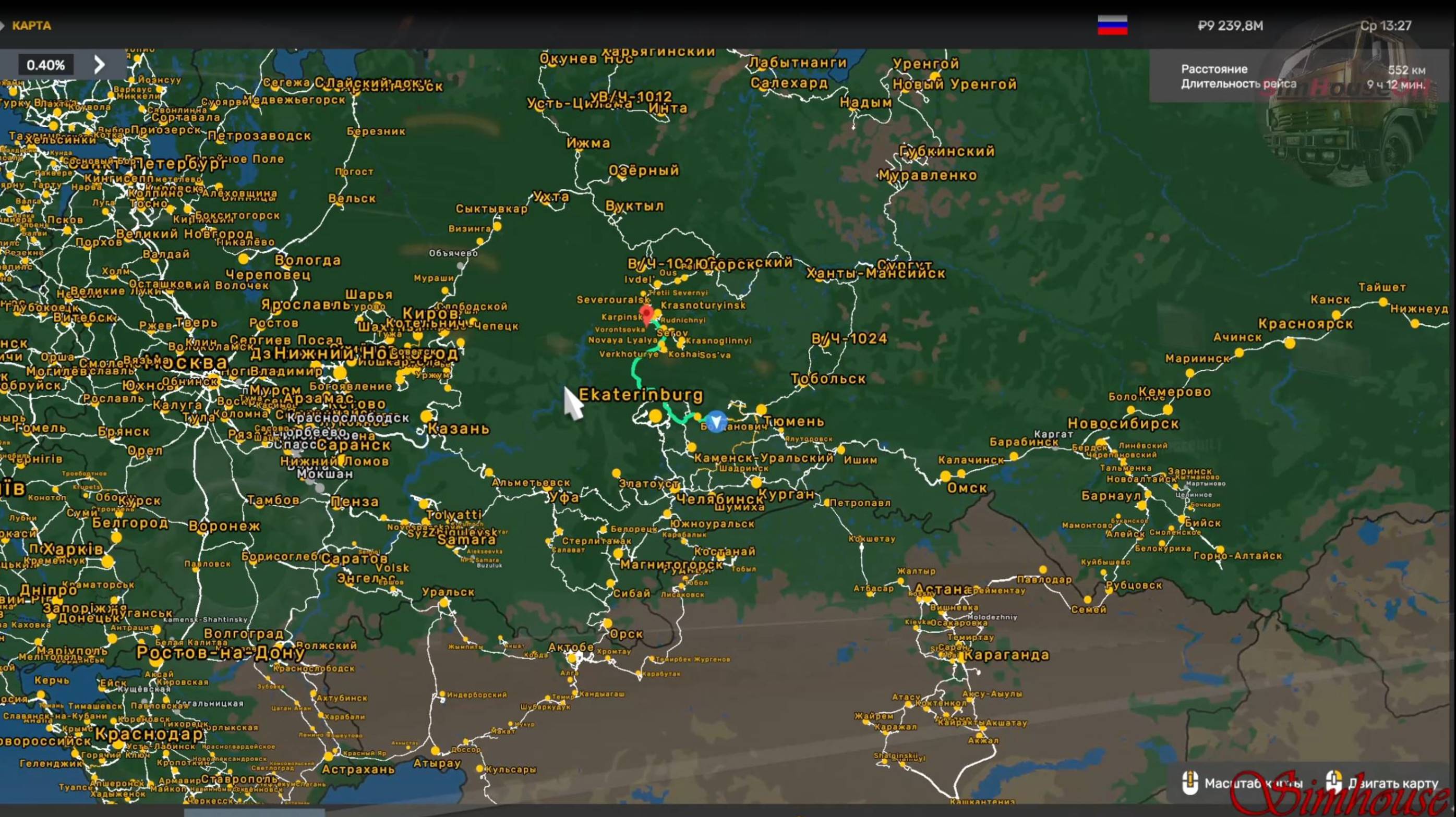
Task: Click the 0.40% exploration percentage box
Action: (x=46, y=65)
